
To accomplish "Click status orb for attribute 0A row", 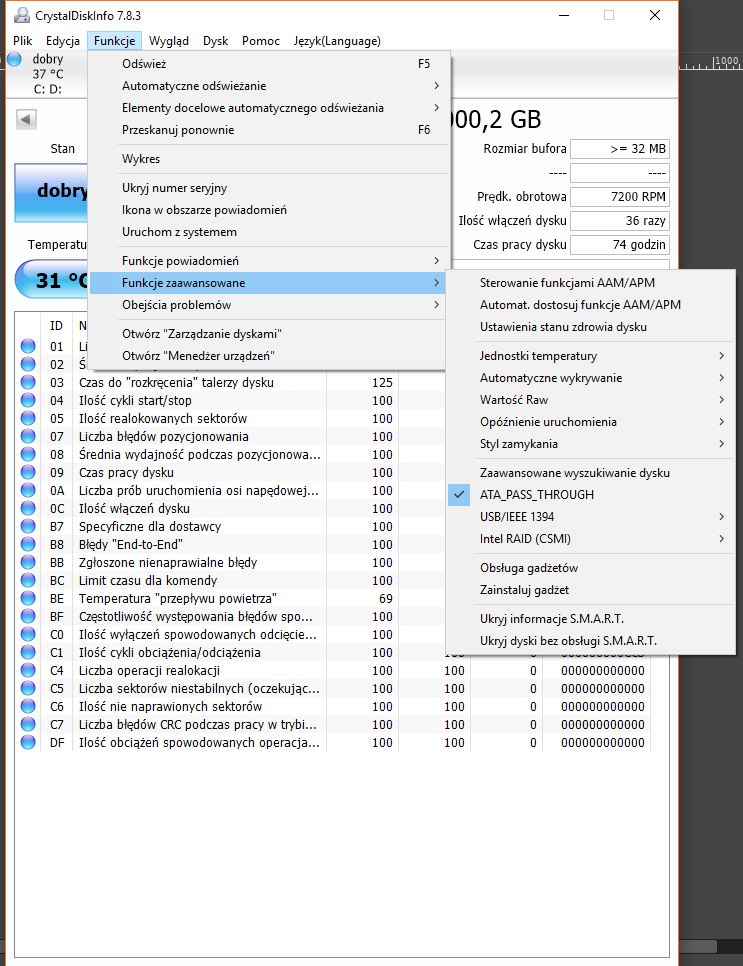I will (x=28, y=490).
